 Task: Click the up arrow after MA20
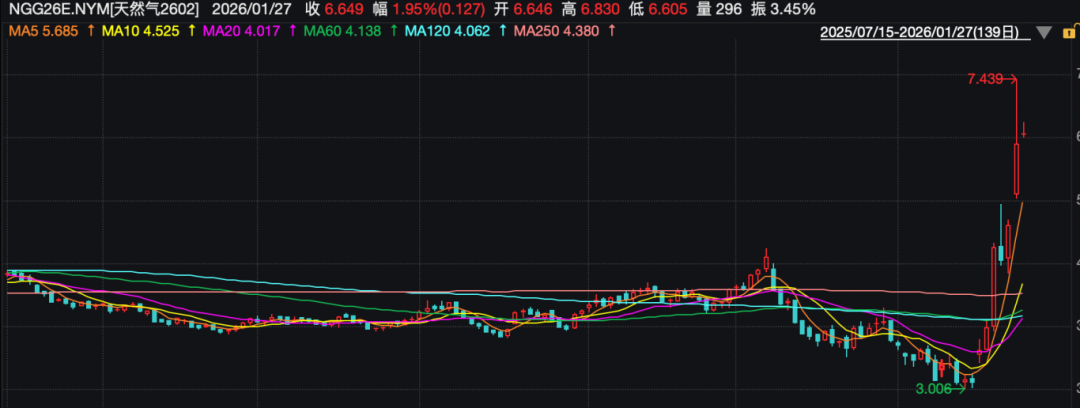(x=290, y=32)
